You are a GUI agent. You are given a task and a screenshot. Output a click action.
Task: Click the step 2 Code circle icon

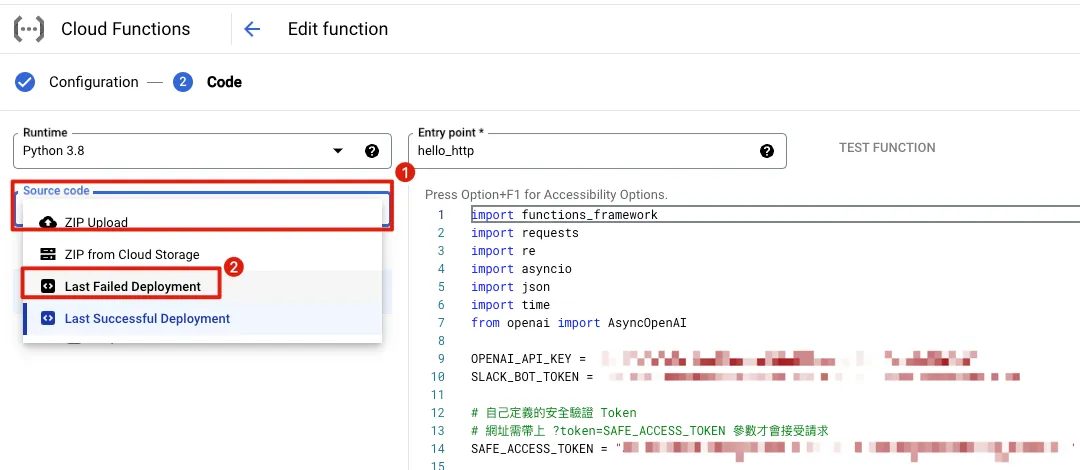coord(182,82)
